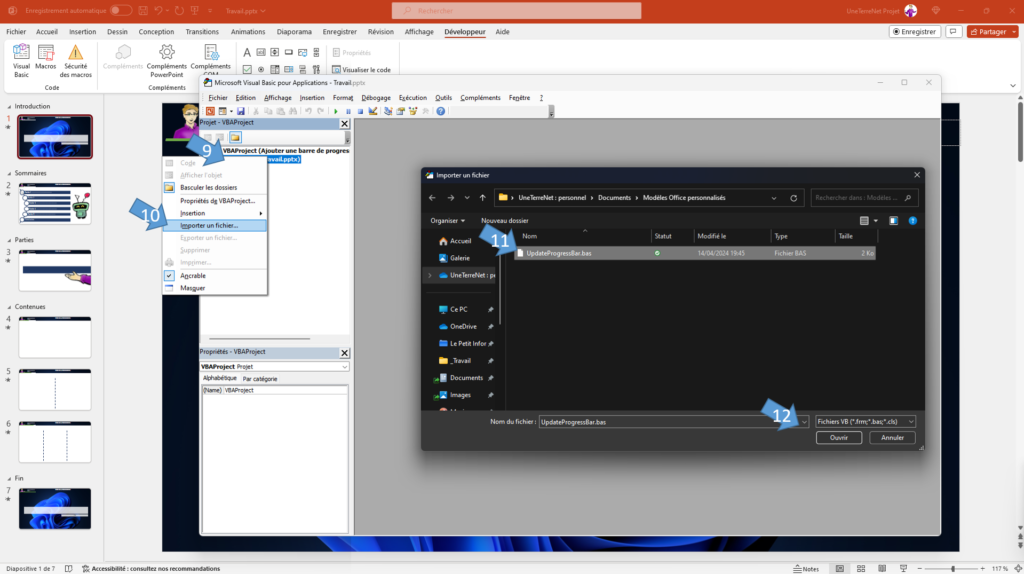Click the blue Help icon in VBA toolbar
The width and height of the screenshot is (1024, 574).
coord(441,112)
